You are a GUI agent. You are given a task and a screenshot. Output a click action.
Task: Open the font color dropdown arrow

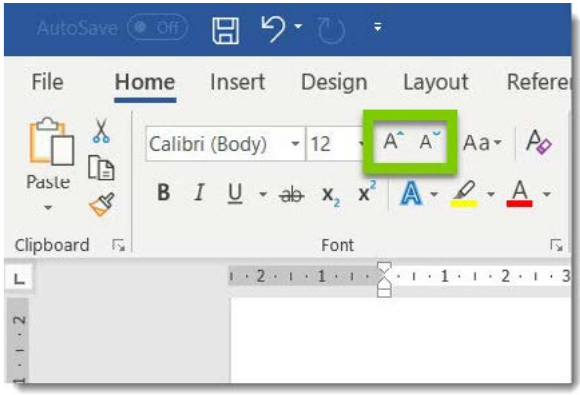[547, 194]
